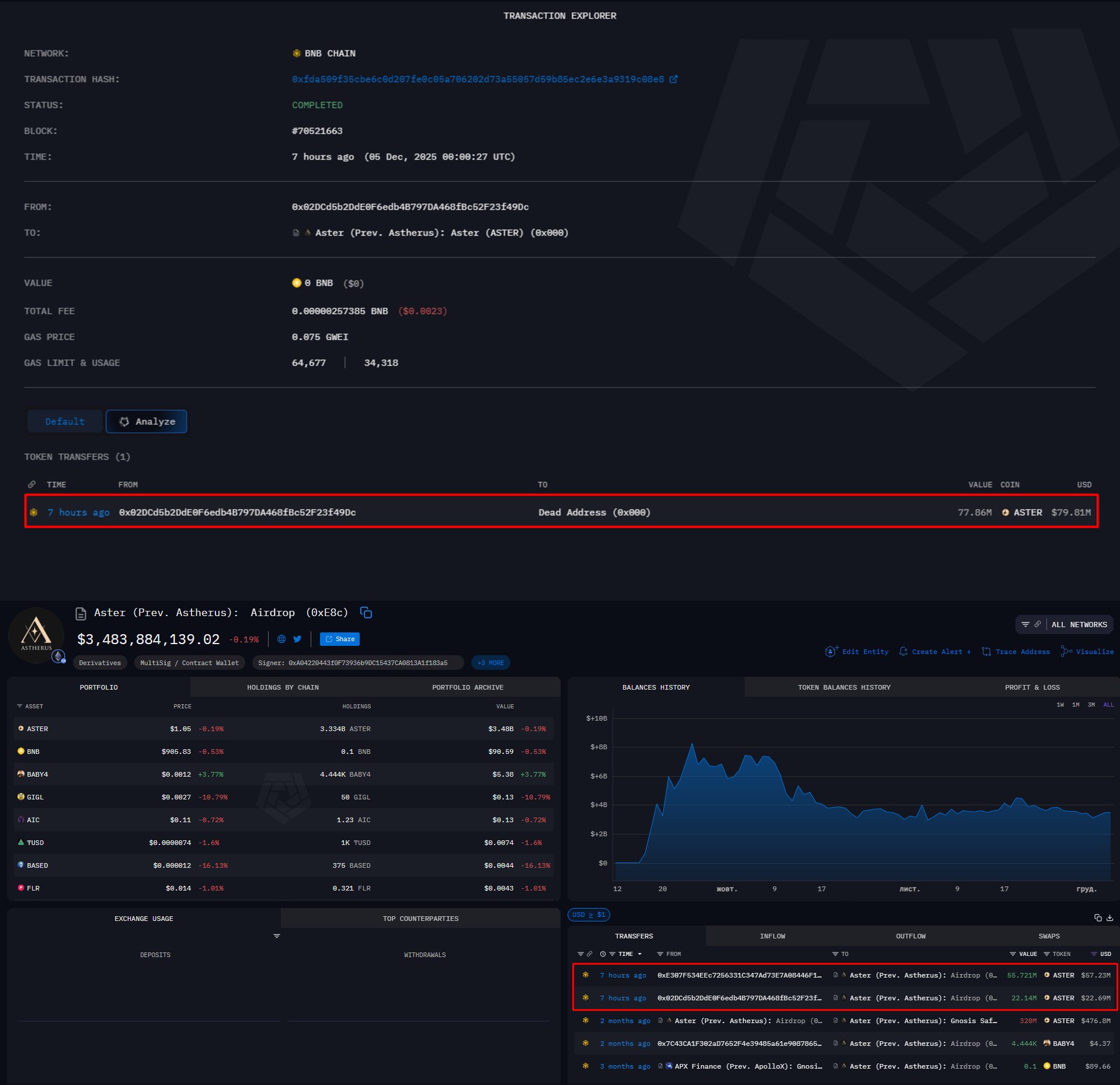Switch transaction view to Default mode
This screenshot has width=1120, height=1085.
point(65,422)
